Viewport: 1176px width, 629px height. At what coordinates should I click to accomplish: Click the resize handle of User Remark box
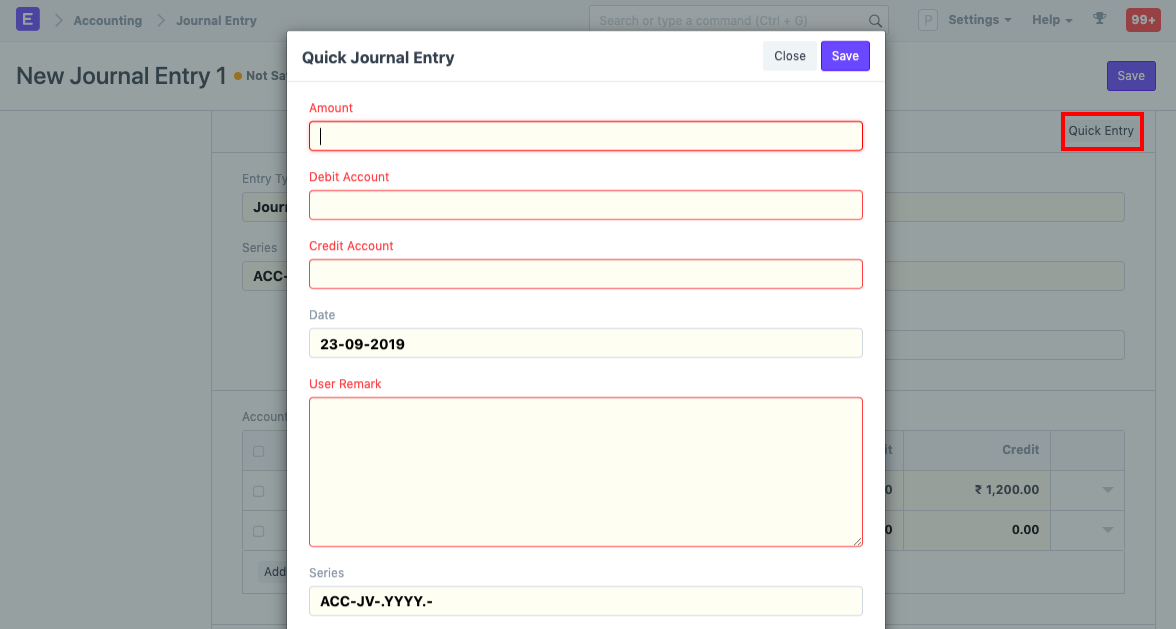click(858, 540)
